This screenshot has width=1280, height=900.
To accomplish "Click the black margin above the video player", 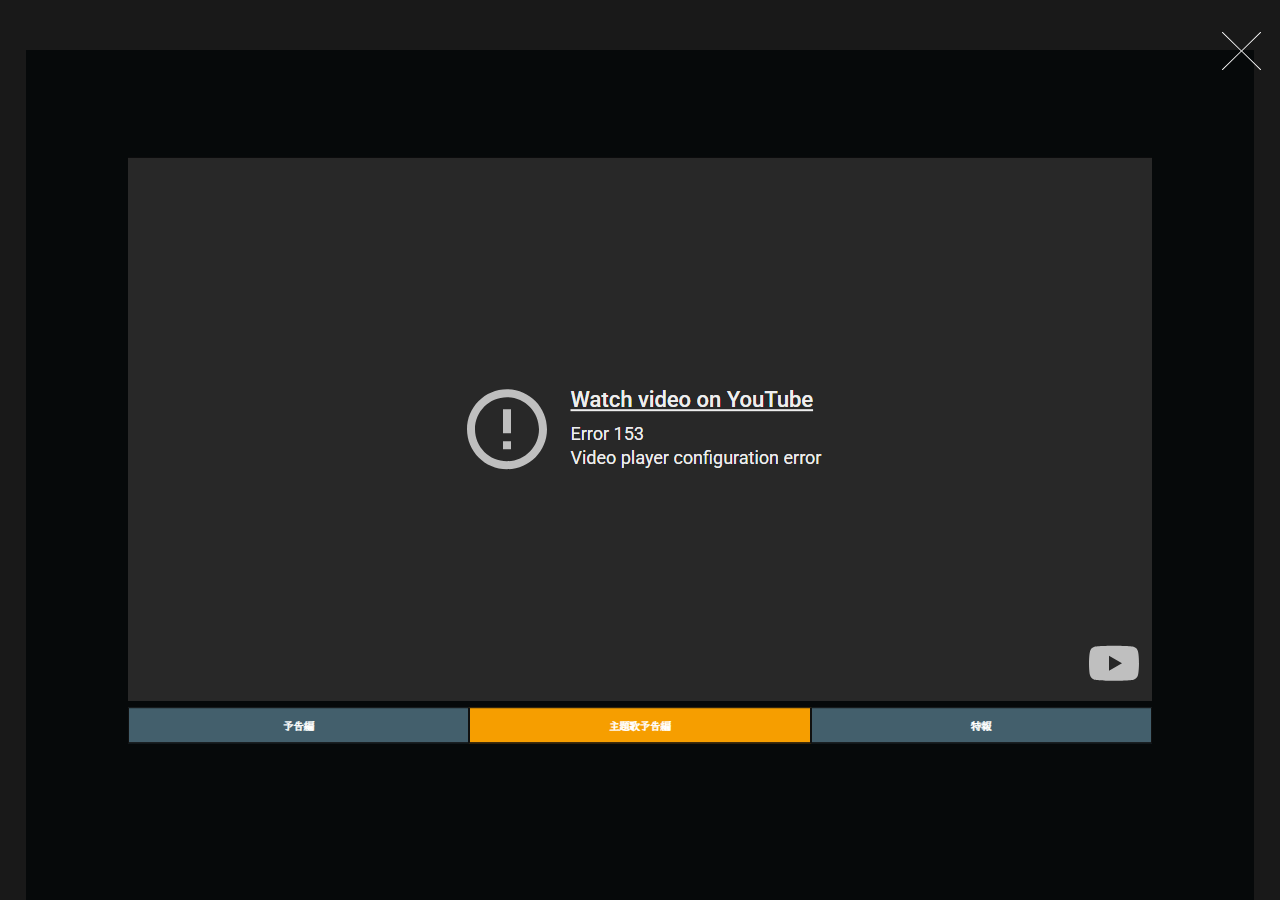I will pyautogui.click(x=640, y=104).
